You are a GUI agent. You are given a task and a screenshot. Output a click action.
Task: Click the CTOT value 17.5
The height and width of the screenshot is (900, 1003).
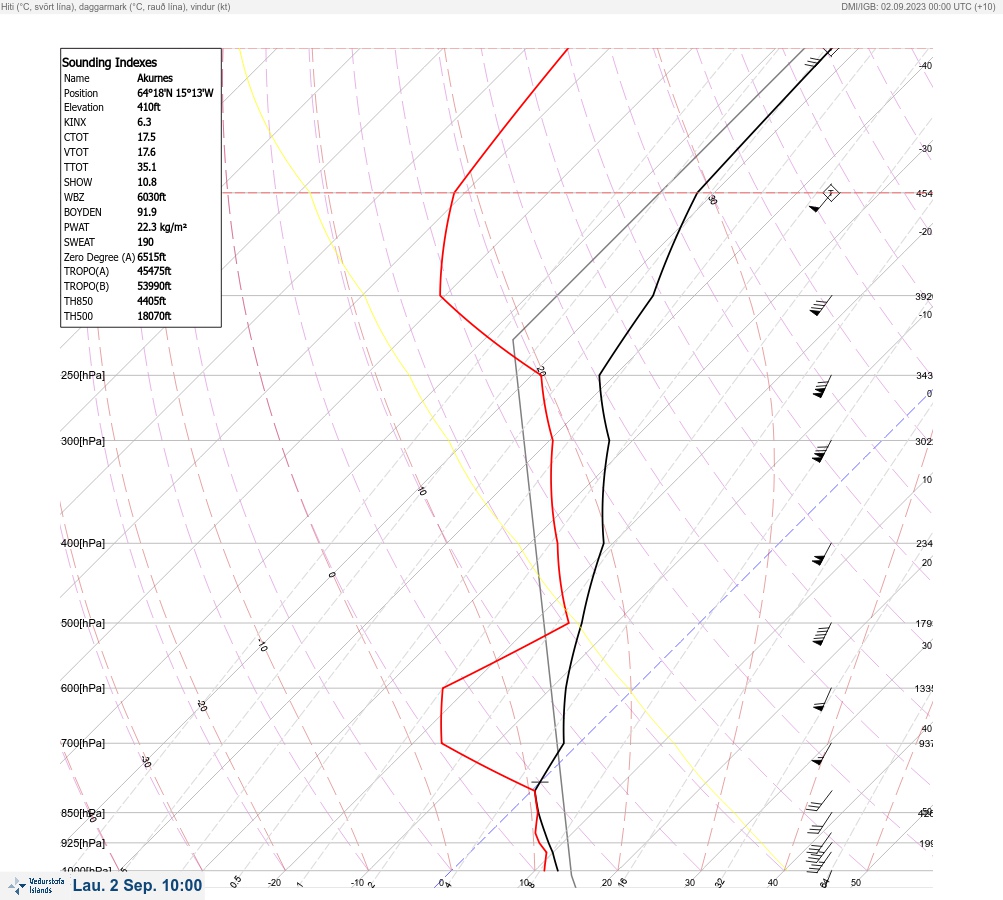point(146,137)
